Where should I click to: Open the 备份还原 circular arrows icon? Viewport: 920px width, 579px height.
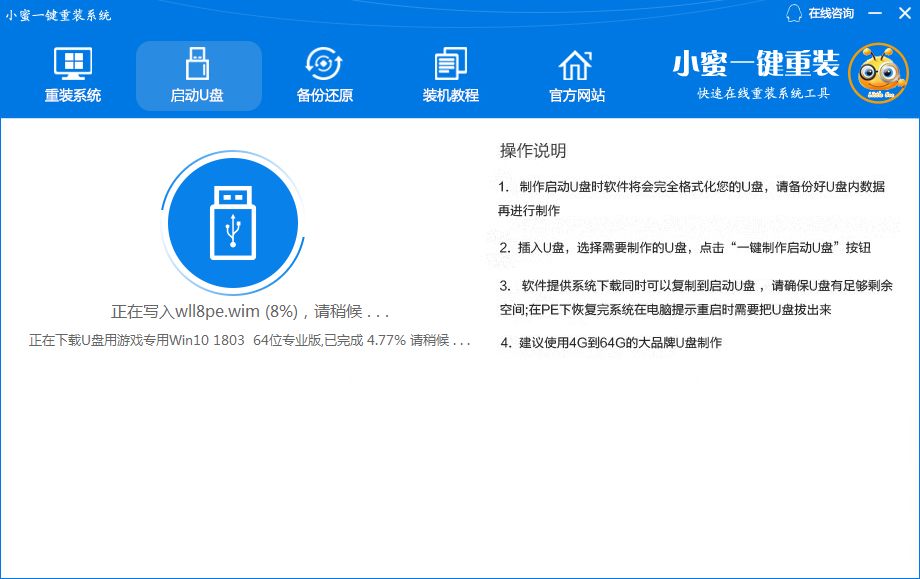(x=324, y=64)
